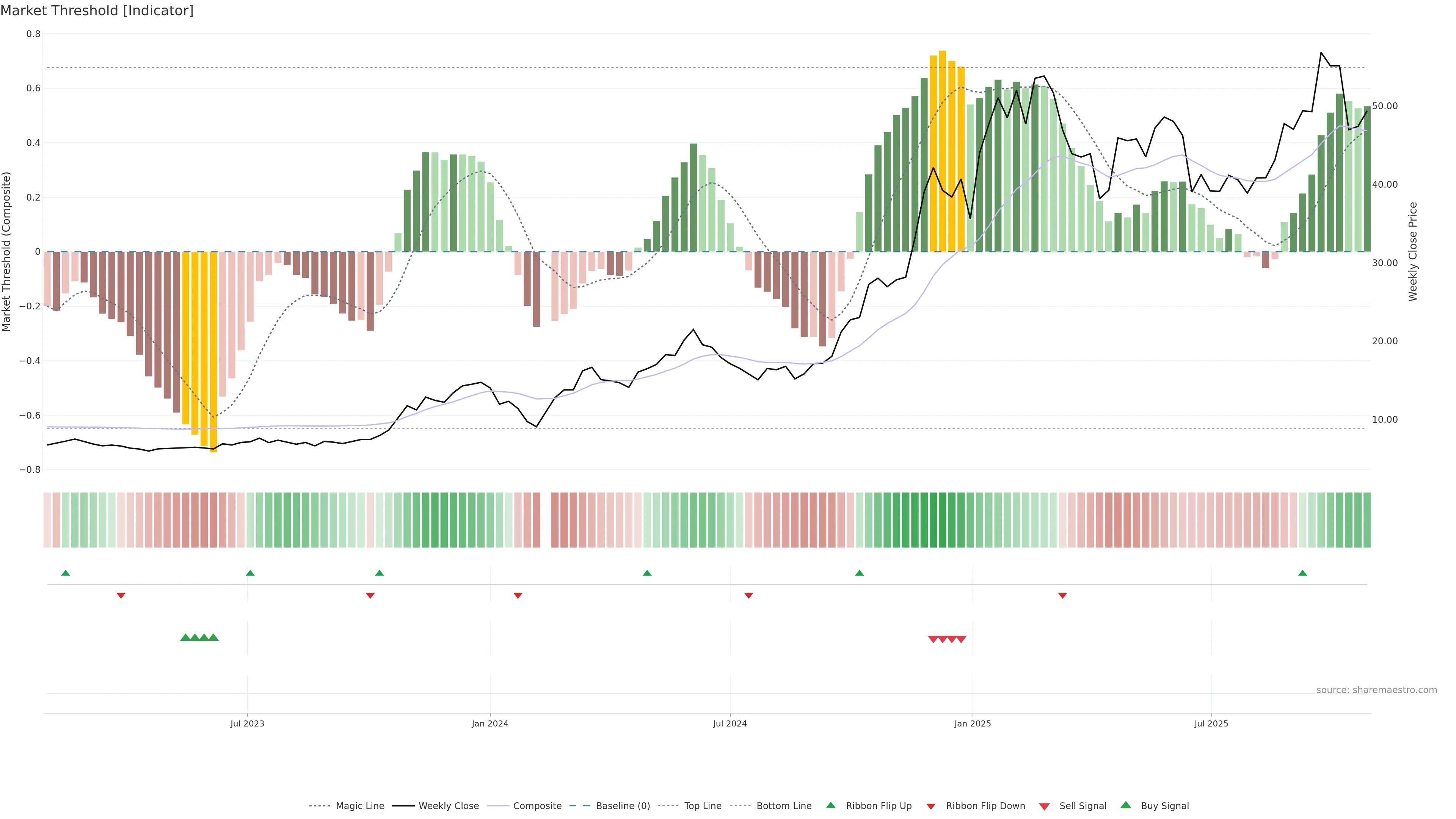Click the Weekly Close Price axis title
This screenshot has width=1456, height=819.
click(1412, 251)
